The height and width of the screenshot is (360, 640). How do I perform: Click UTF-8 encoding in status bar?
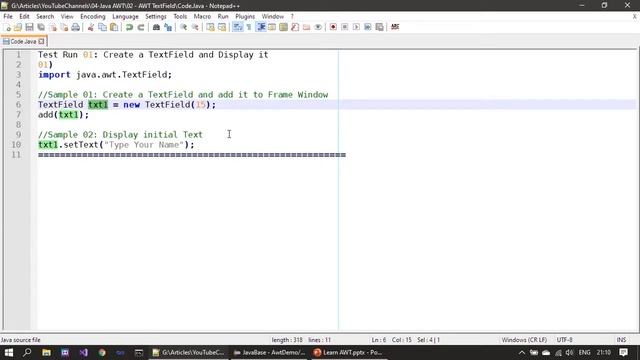pyautogui.click(x=564, y=340)
